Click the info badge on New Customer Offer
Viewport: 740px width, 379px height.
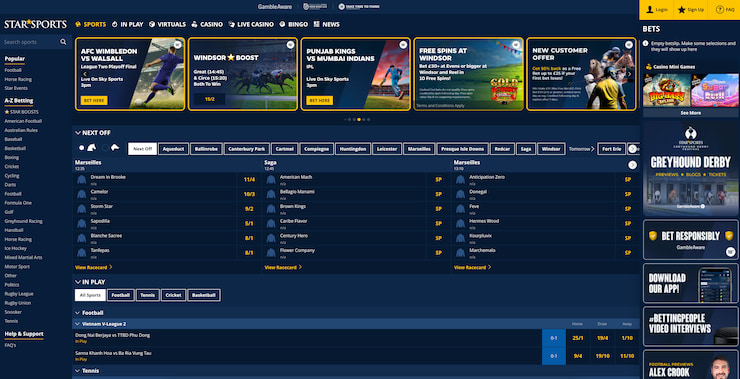(629, 45)
